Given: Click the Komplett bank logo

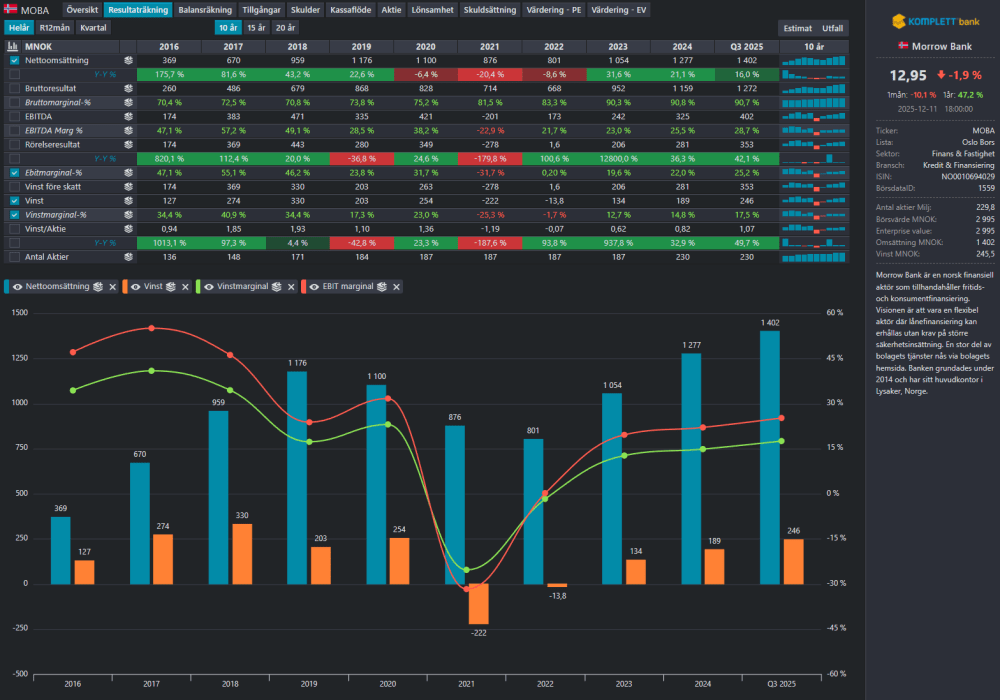Looking at the screenshot, I should pos(936,21).
